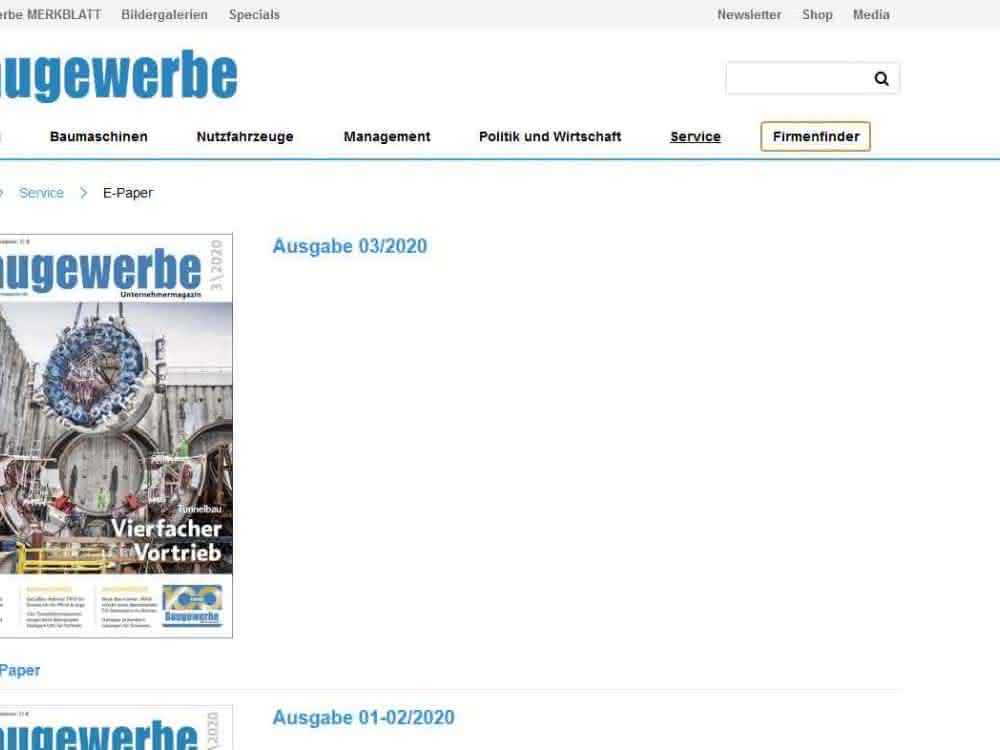Select the underlined Service navigation item
The height and width of the screenshot is (750, 1000).
(x=695, y=136)
